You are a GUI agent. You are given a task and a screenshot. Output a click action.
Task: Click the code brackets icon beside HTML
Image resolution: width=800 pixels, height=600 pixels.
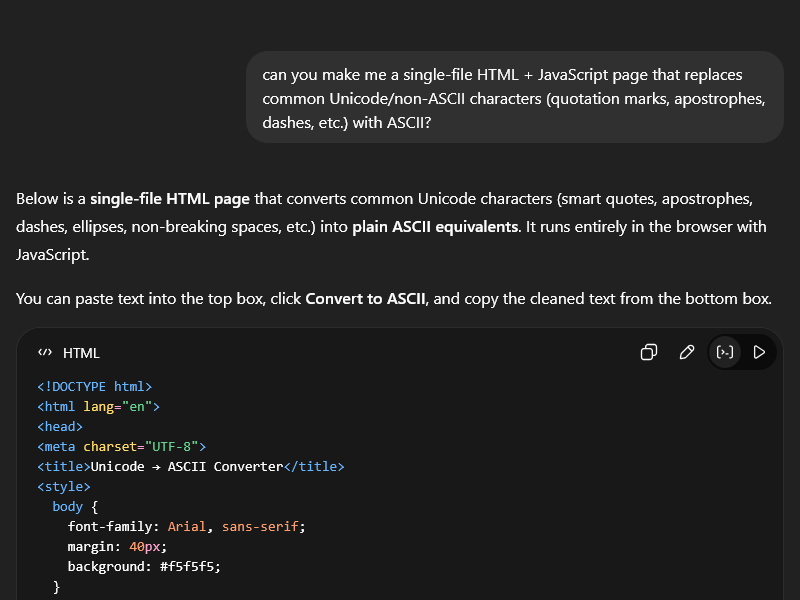tap(45, 353)
